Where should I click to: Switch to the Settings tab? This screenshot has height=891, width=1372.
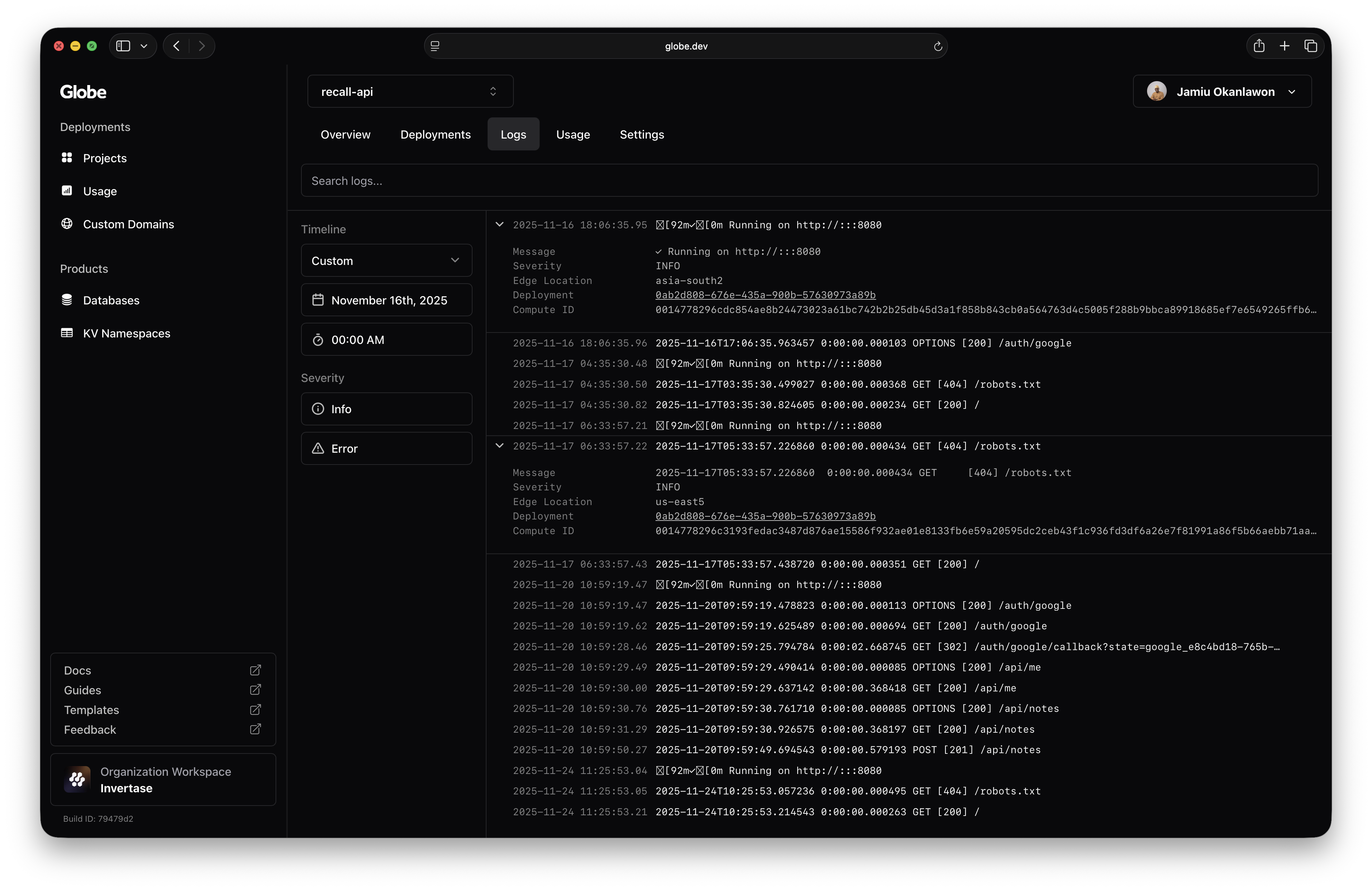[642, 134]
